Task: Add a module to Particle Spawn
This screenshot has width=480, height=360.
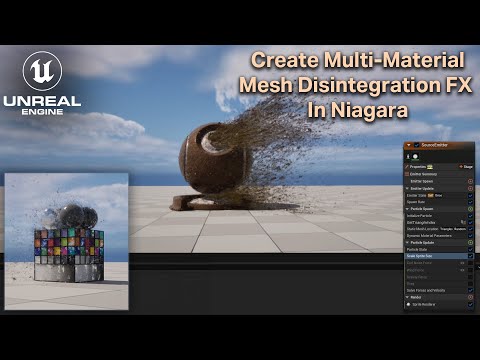Action: [x=470, y=209]
